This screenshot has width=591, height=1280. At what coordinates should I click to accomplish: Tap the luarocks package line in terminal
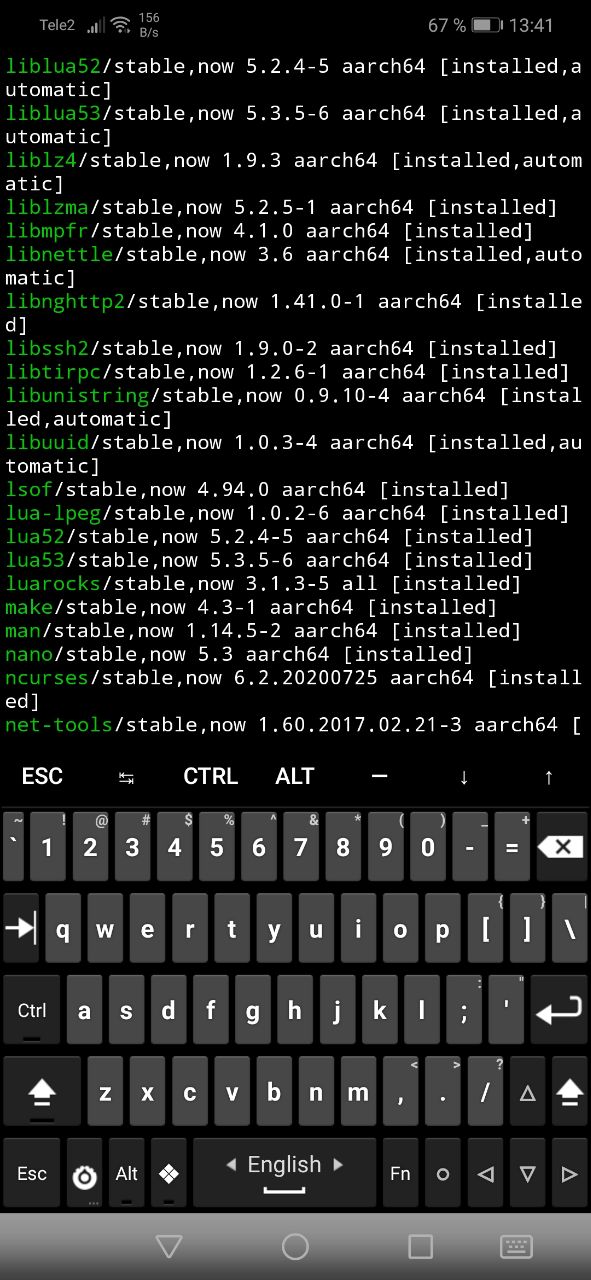[x=263, y=583]
